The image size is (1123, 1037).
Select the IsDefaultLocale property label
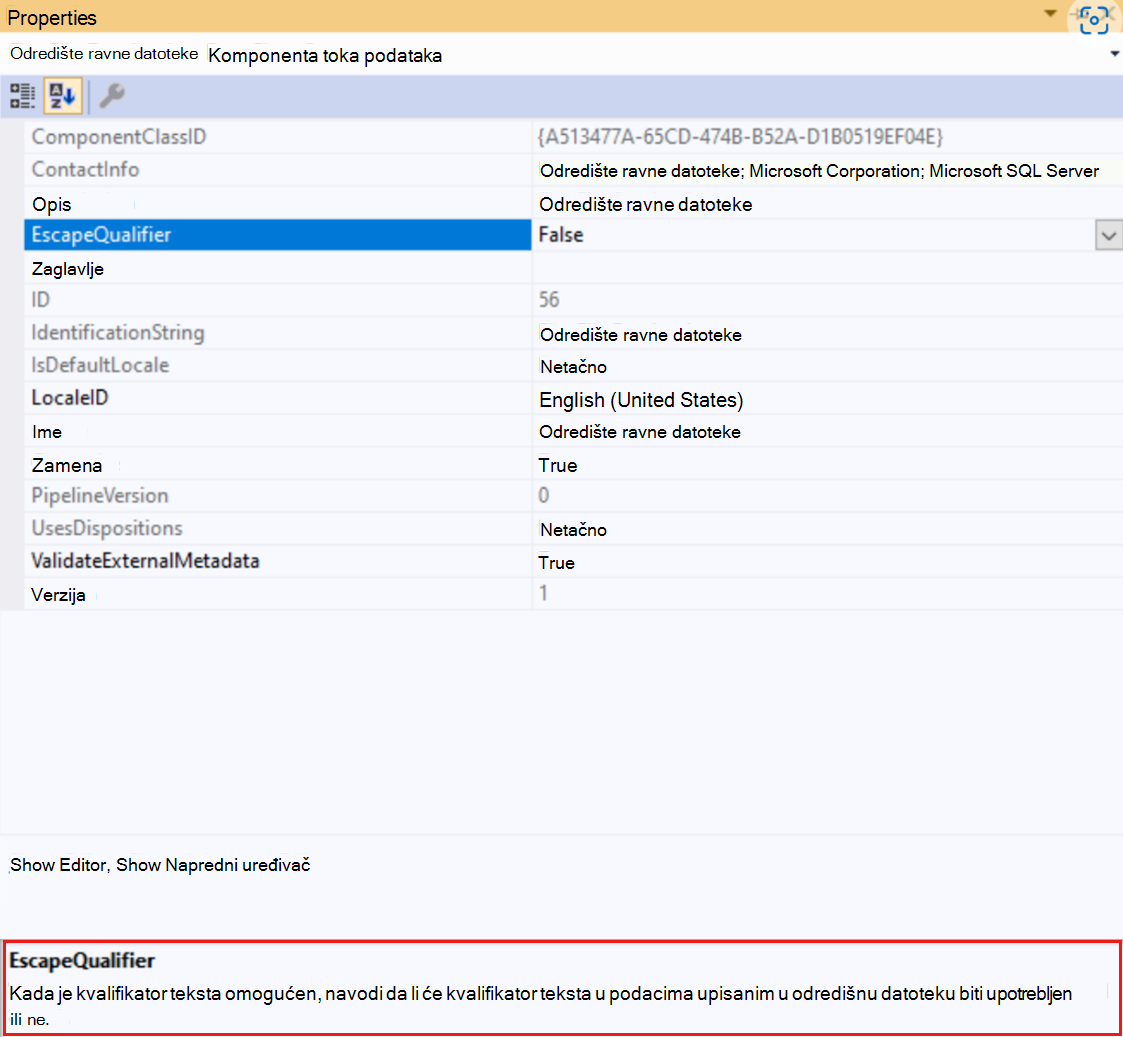coord(100,365)
